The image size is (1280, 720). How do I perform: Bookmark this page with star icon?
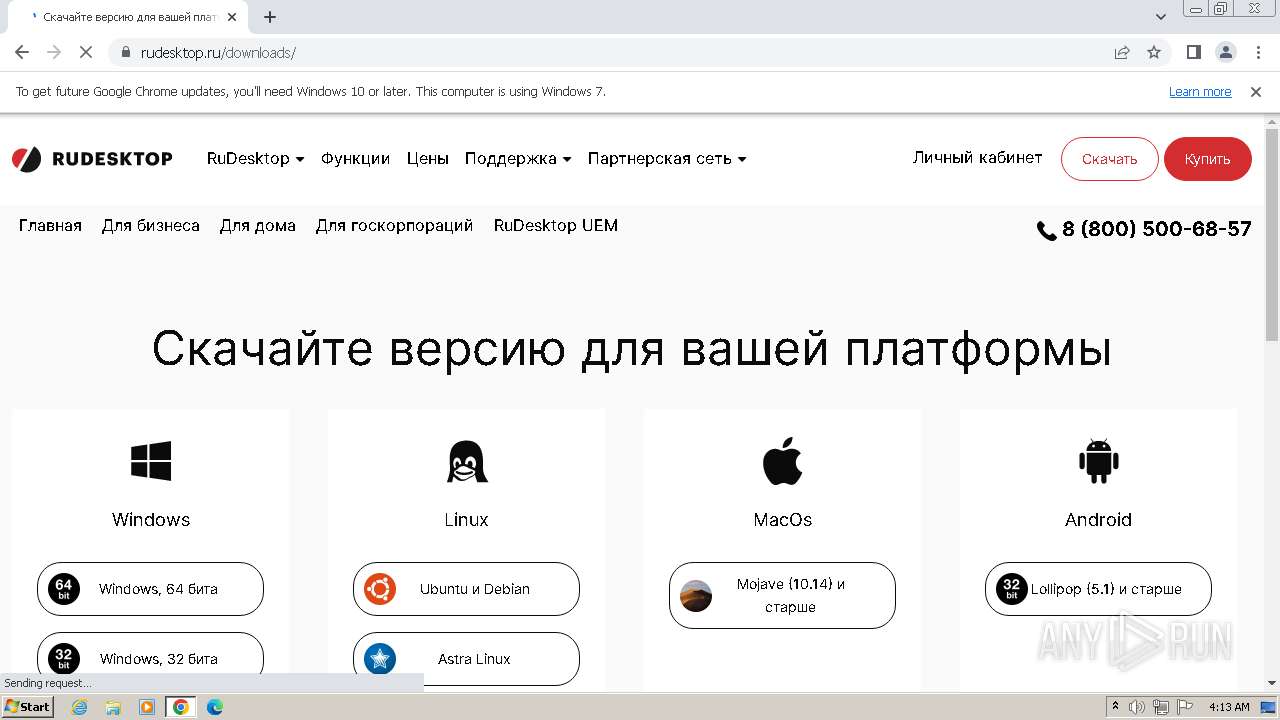pos(1154,52)
